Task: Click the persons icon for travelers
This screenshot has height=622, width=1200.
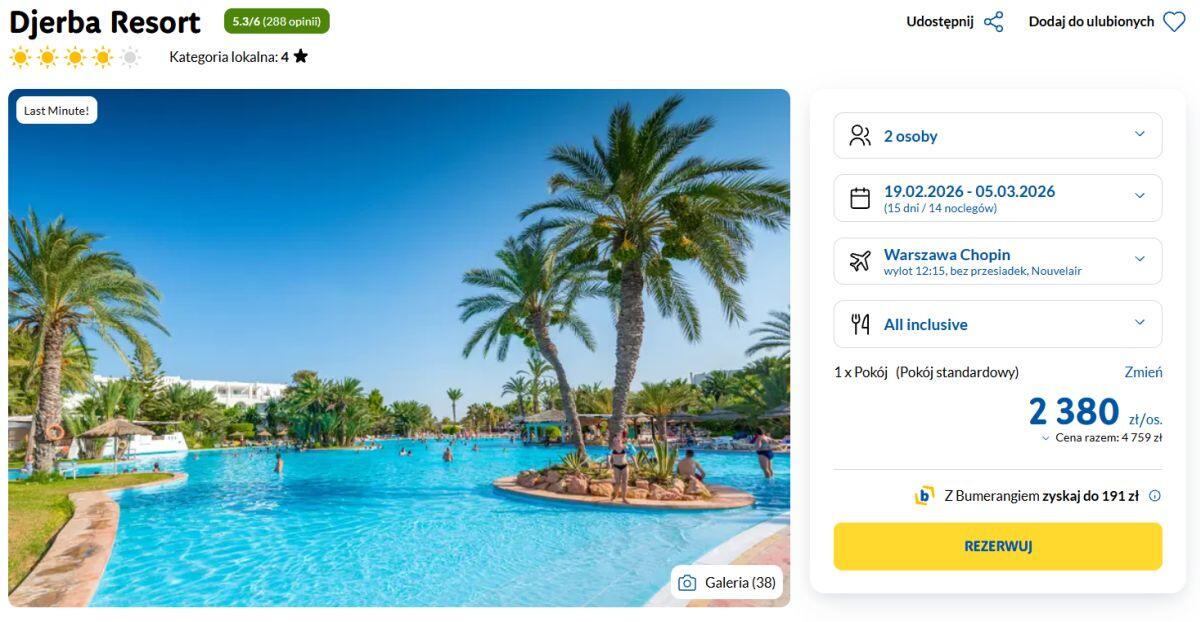Action: tap(860, 136)
